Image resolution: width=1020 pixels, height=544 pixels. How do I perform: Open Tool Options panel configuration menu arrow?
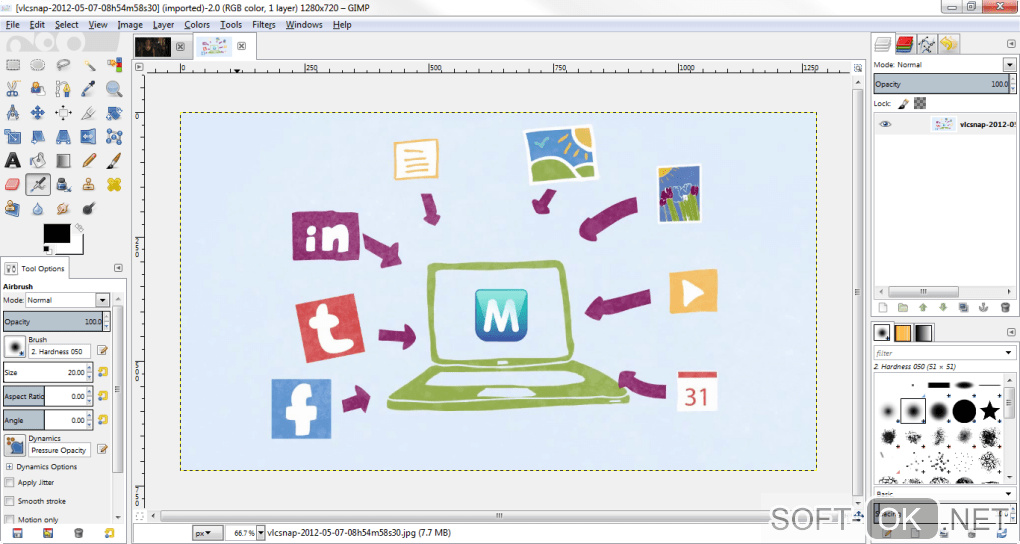(x=118, y=267)
